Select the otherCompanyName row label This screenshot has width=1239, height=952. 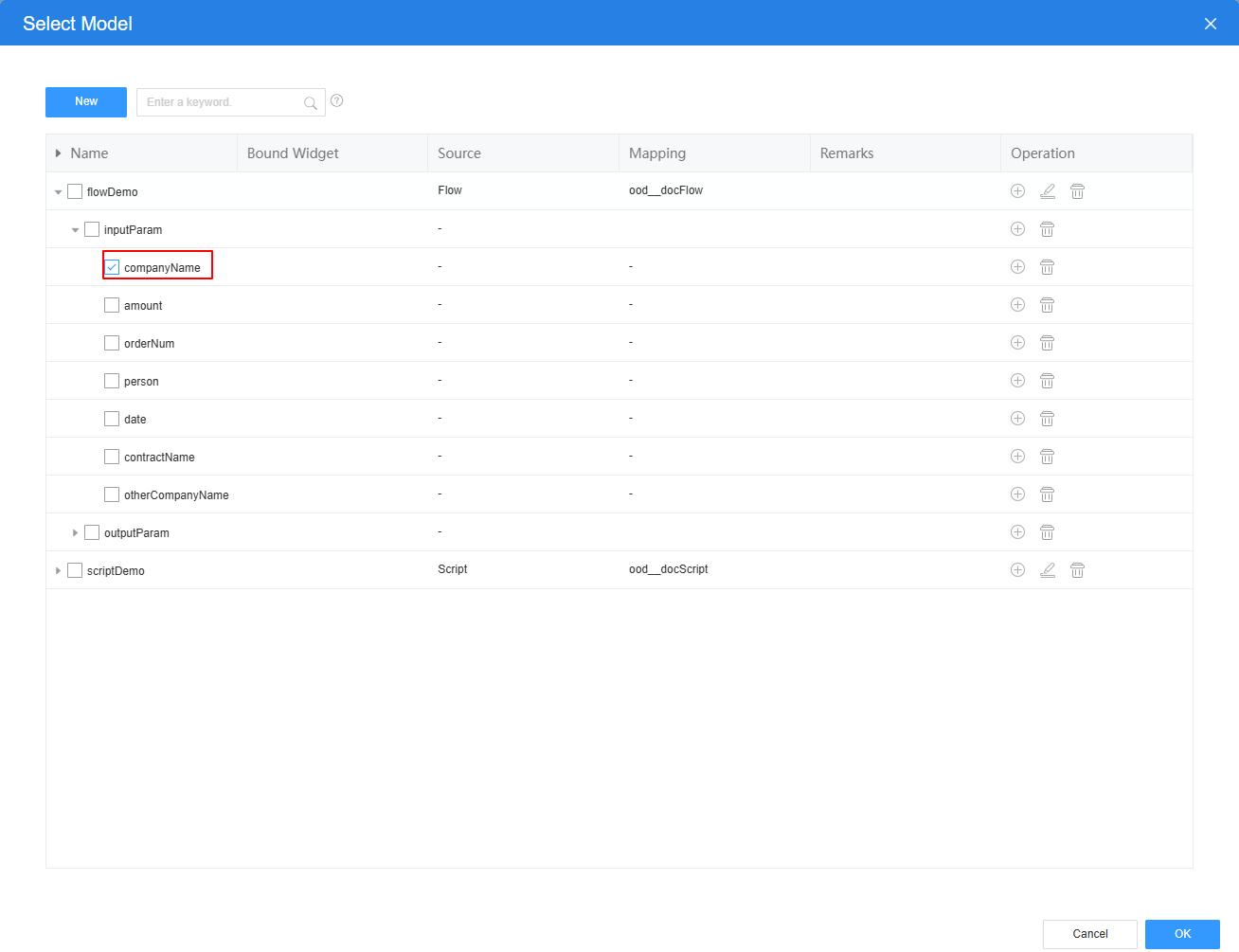click(x=176, y=494)
